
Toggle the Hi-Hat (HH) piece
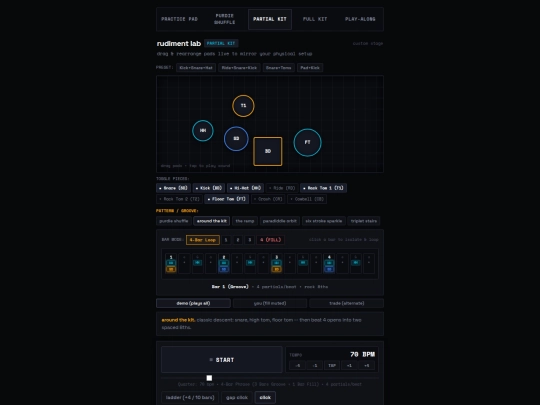point(245,188)
